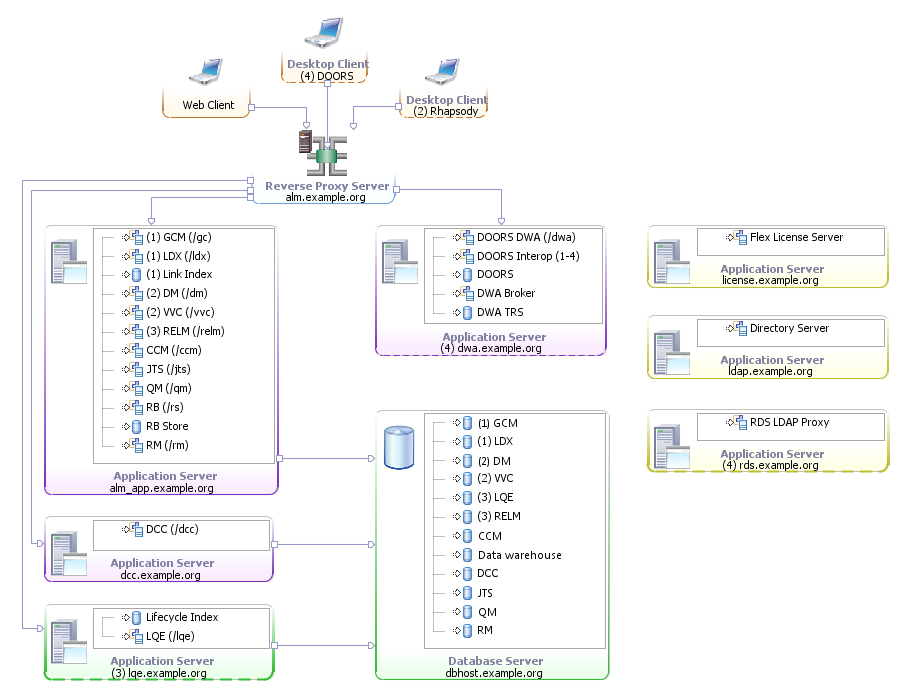The height and width of the screenshot is (691, 900).
Task: Select the (1) GCM database entry
Action: (485, 423)
